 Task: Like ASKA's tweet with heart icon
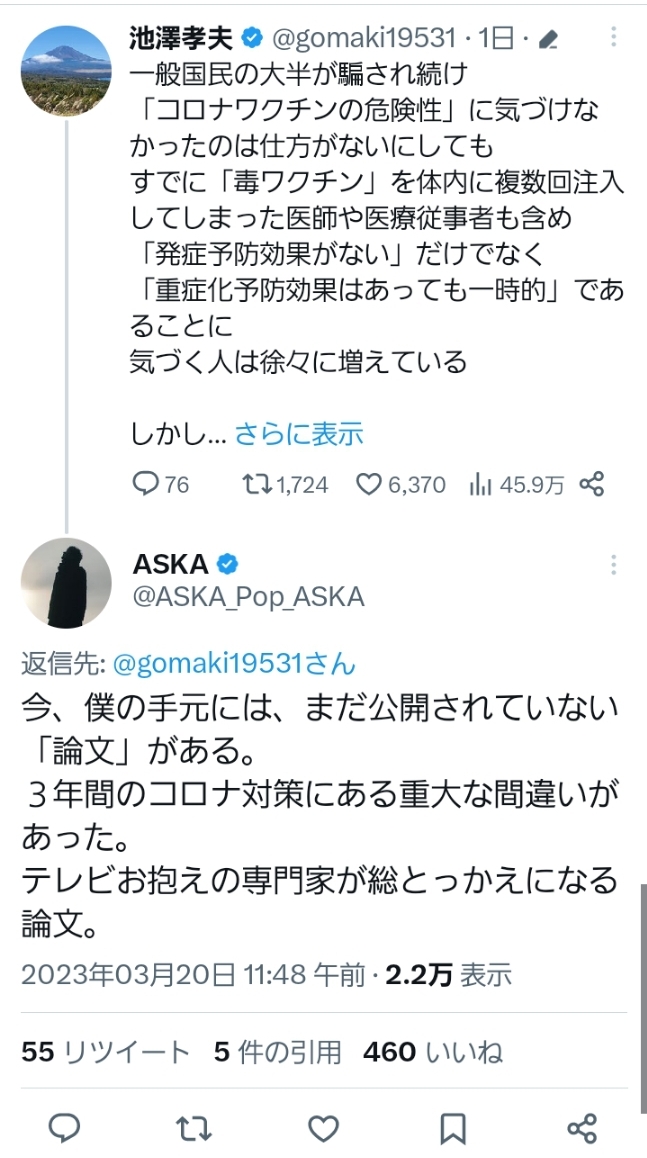pos(323,1128)
